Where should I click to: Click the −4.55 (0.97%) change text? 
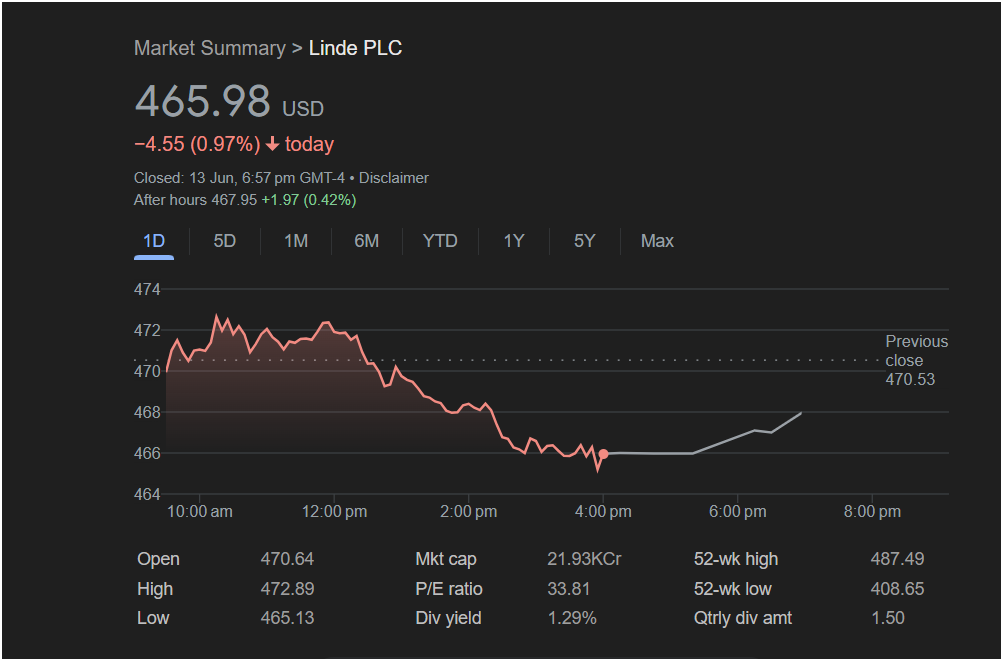(x=197, y=145)
